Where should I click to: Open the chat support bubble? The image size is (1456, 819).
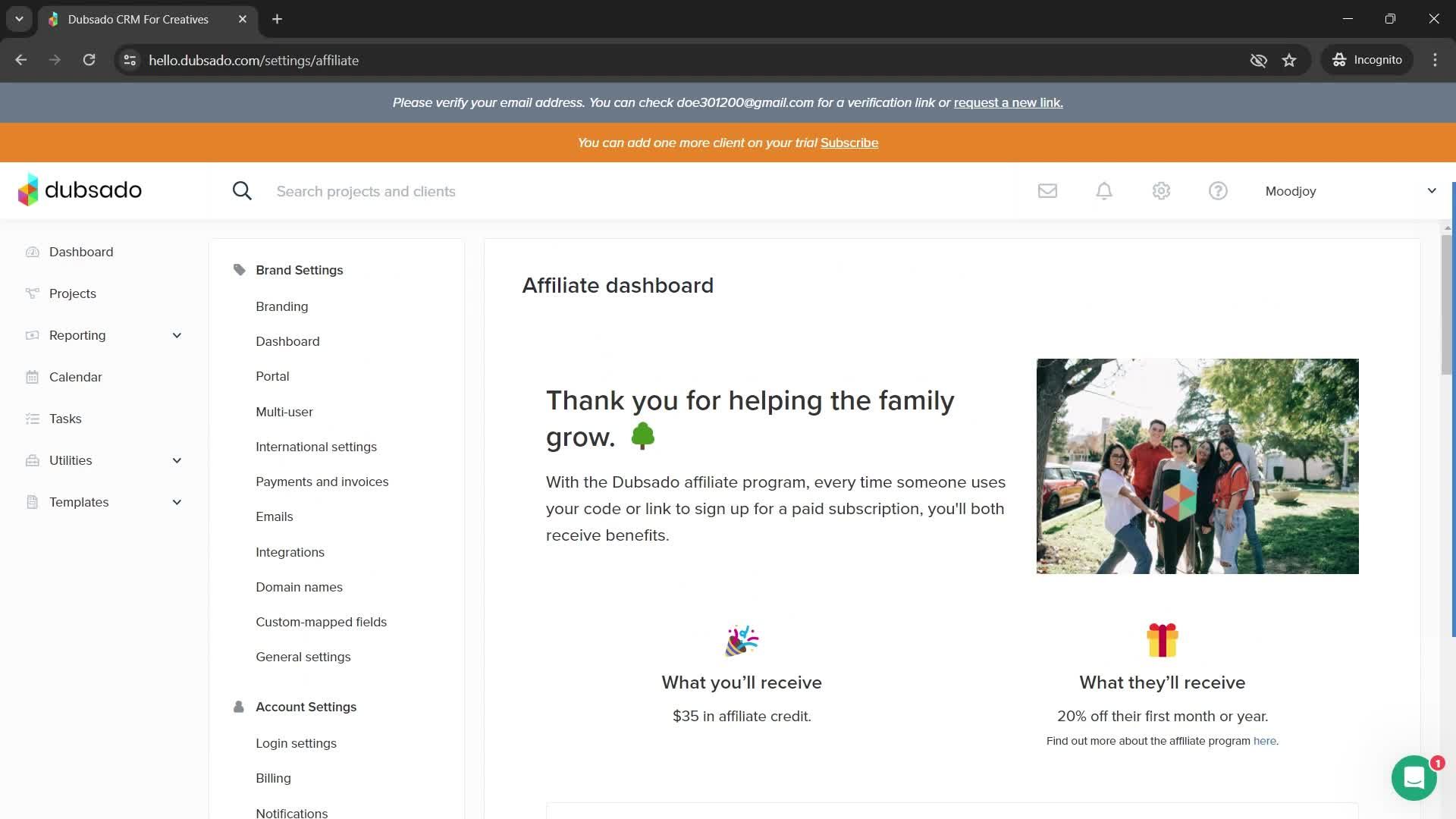tap(1414, 777)
